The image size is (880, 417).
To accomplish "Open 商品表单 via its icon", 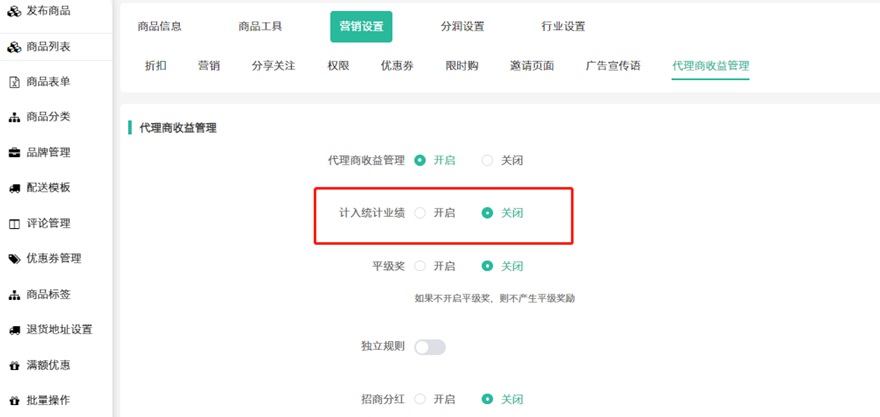I will (x=14, y=82).
